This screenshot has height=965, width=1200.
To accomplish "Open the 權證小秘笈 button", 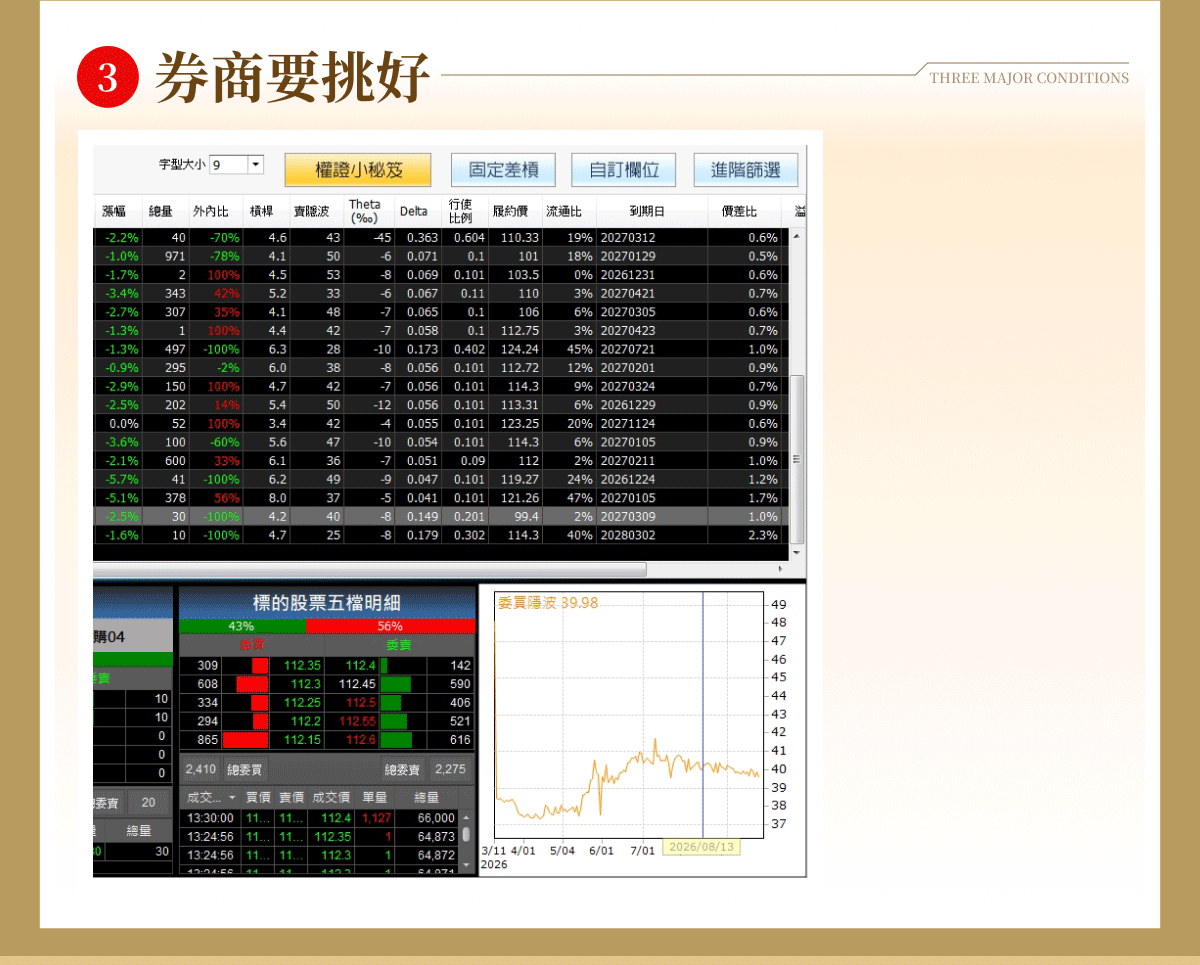I will tap(358, 169).
